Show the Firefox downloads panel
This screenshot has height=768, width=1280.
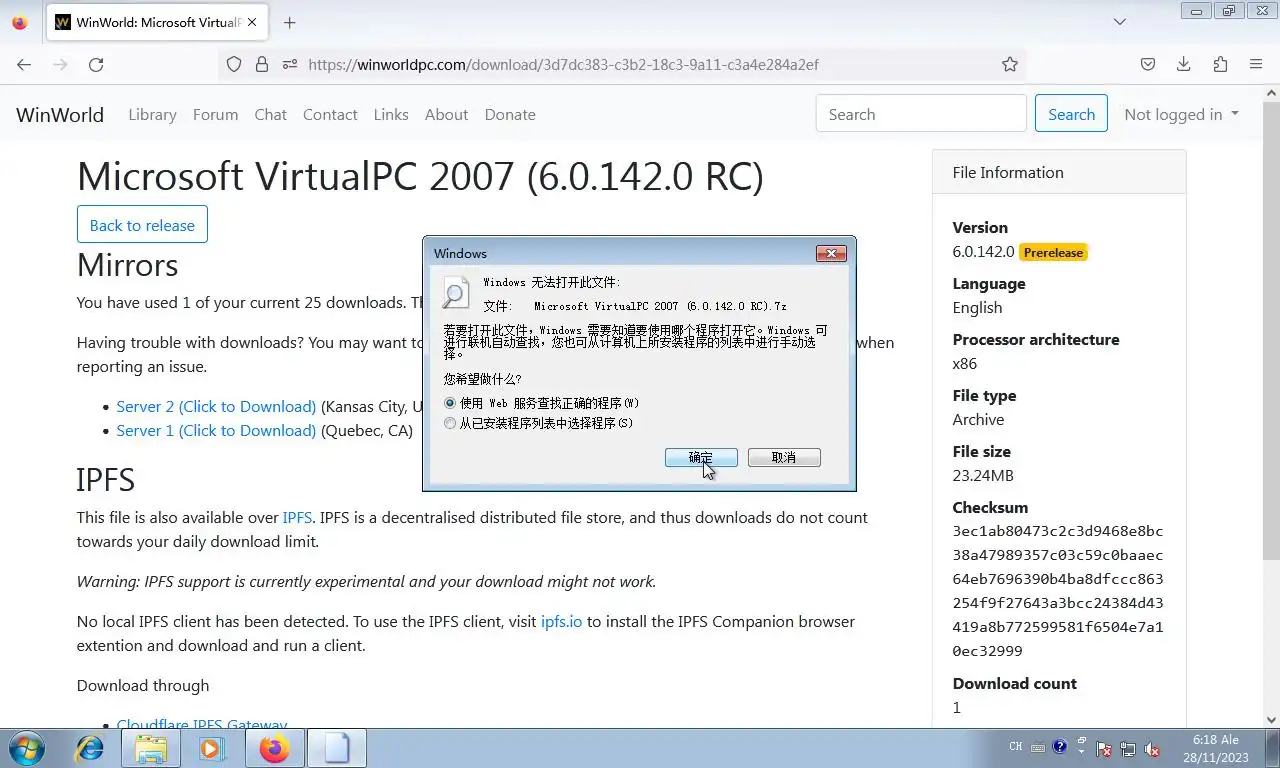1184,64
